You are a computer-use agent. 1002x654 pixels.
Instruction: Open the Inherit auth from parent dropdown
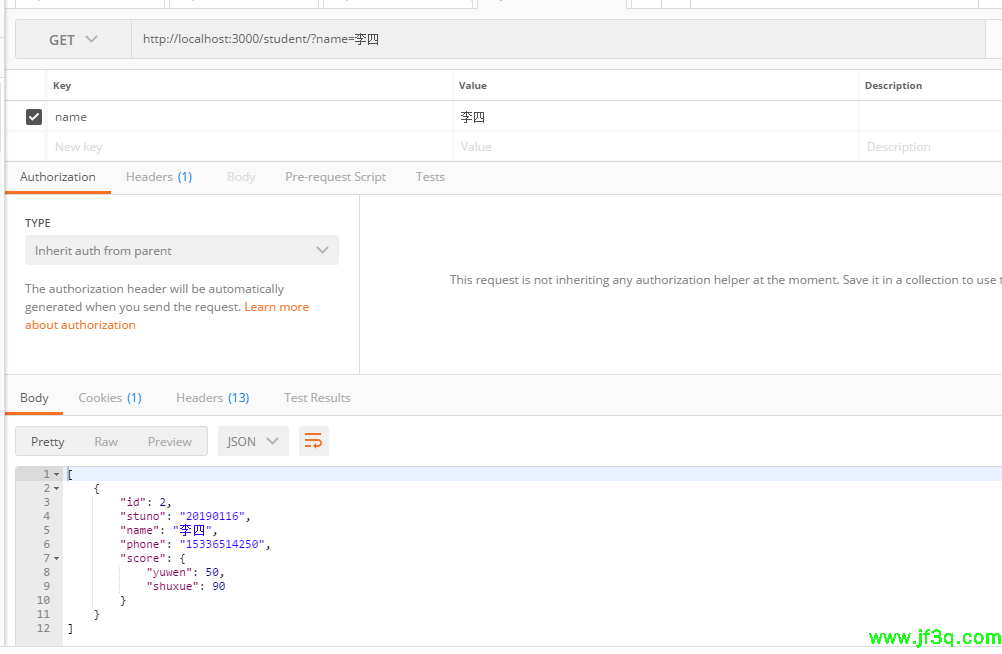(x=182, y=250)
